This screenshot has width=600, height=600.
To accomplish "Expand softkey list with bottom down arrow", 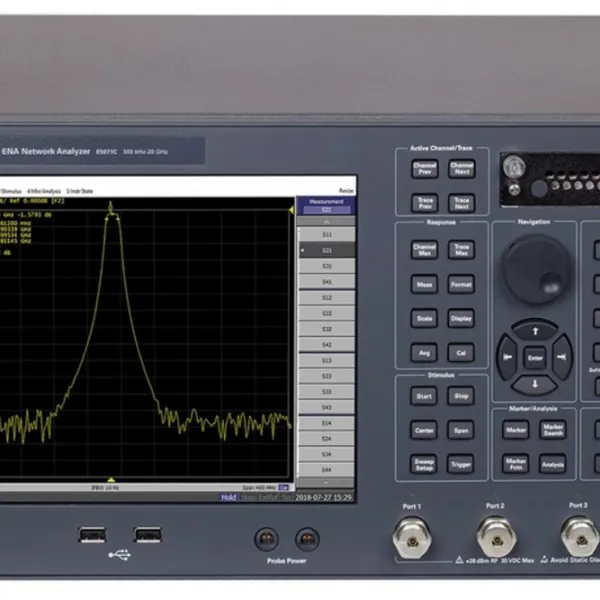I will point(326,483).
